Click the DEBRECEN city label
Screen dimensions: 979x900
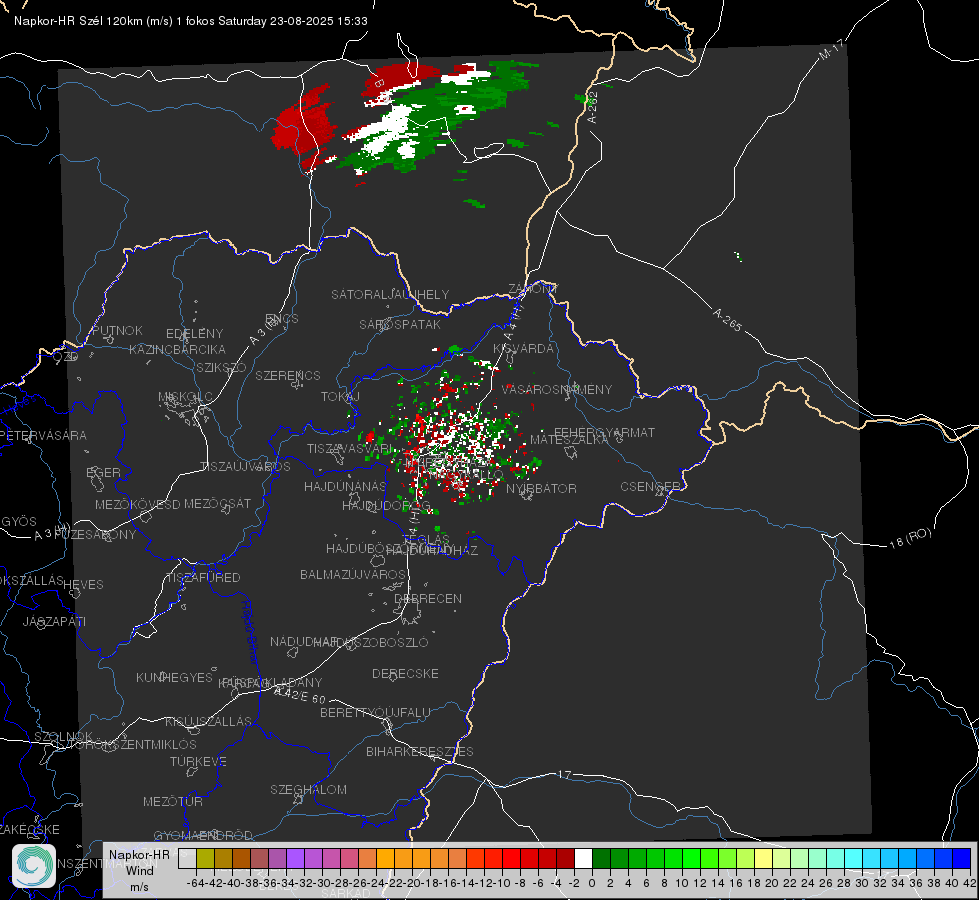tap(428, 598)
